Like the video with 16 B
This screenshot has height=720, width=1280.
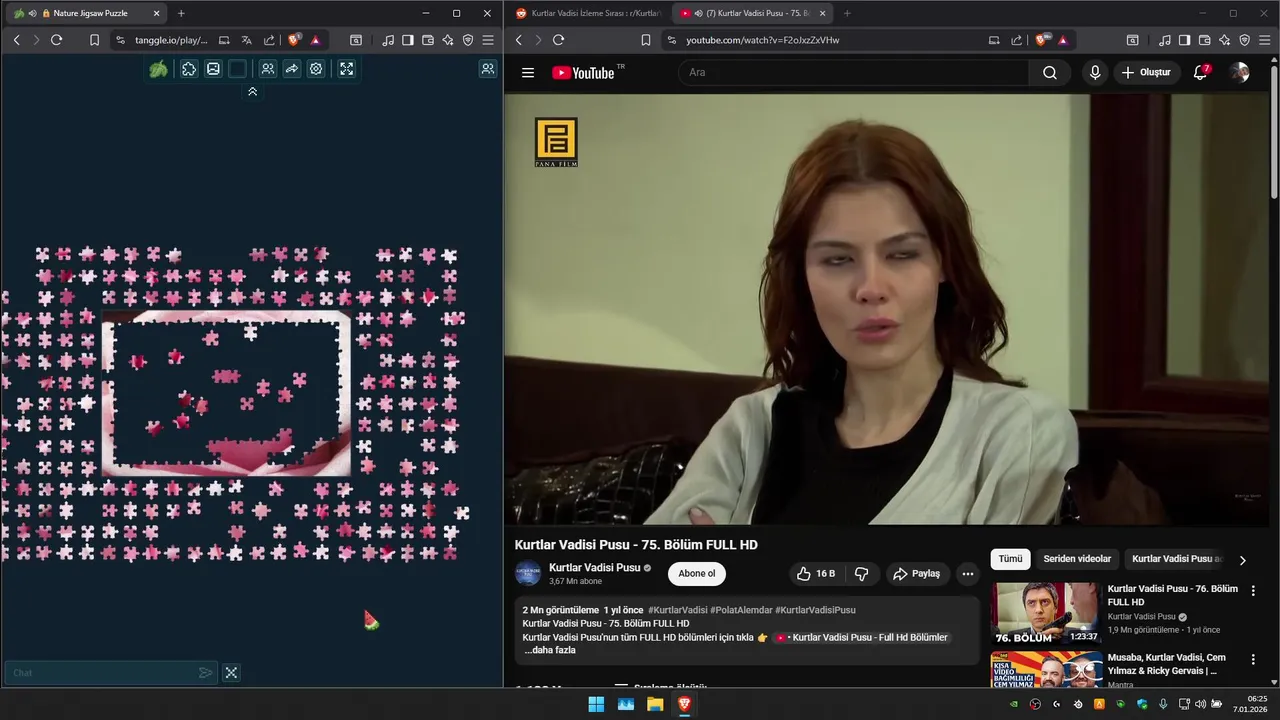[x=815, y=574]
